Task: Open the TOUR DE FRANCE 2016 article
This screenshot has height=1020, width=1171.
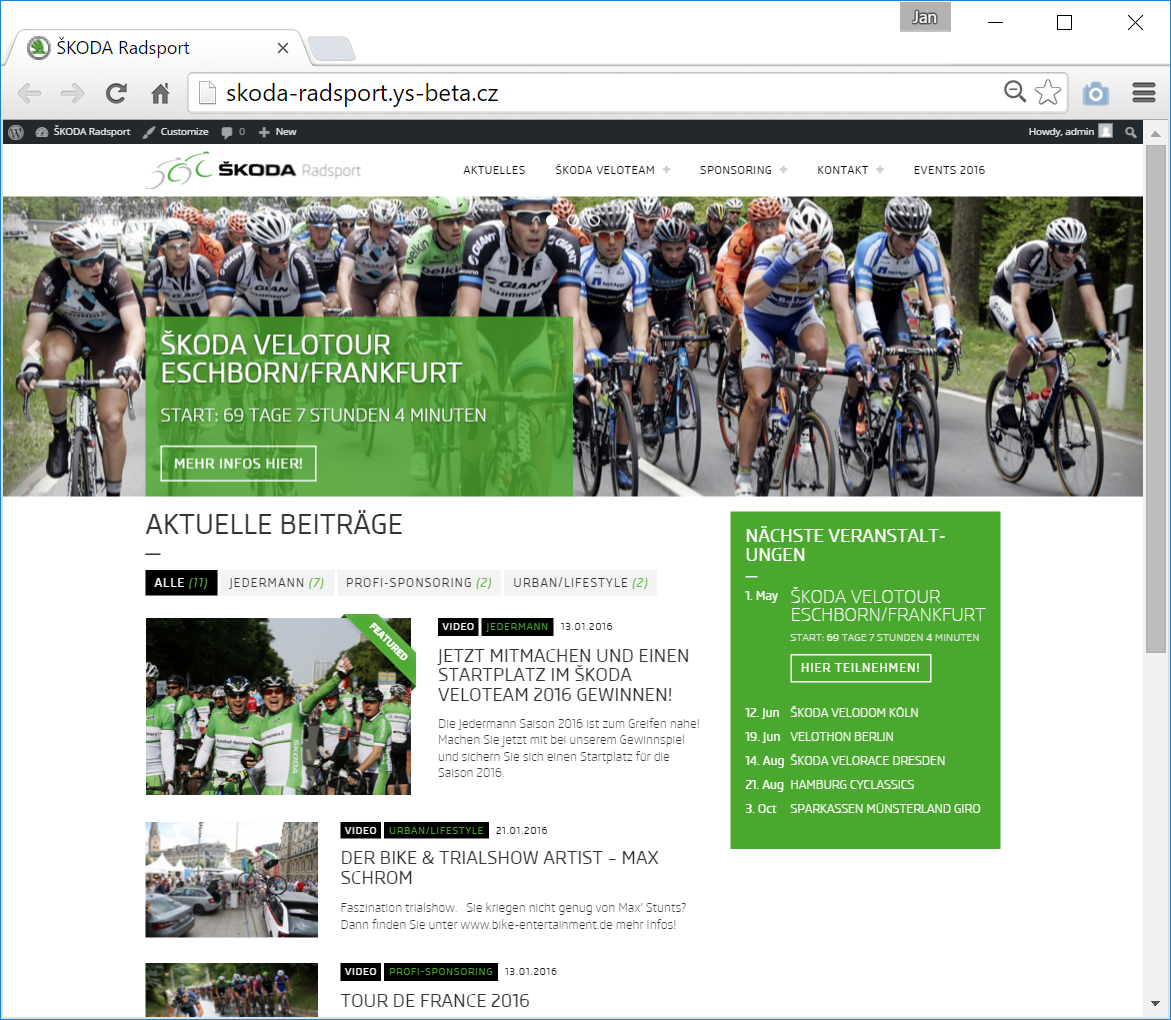Action: pos(435,1001)
